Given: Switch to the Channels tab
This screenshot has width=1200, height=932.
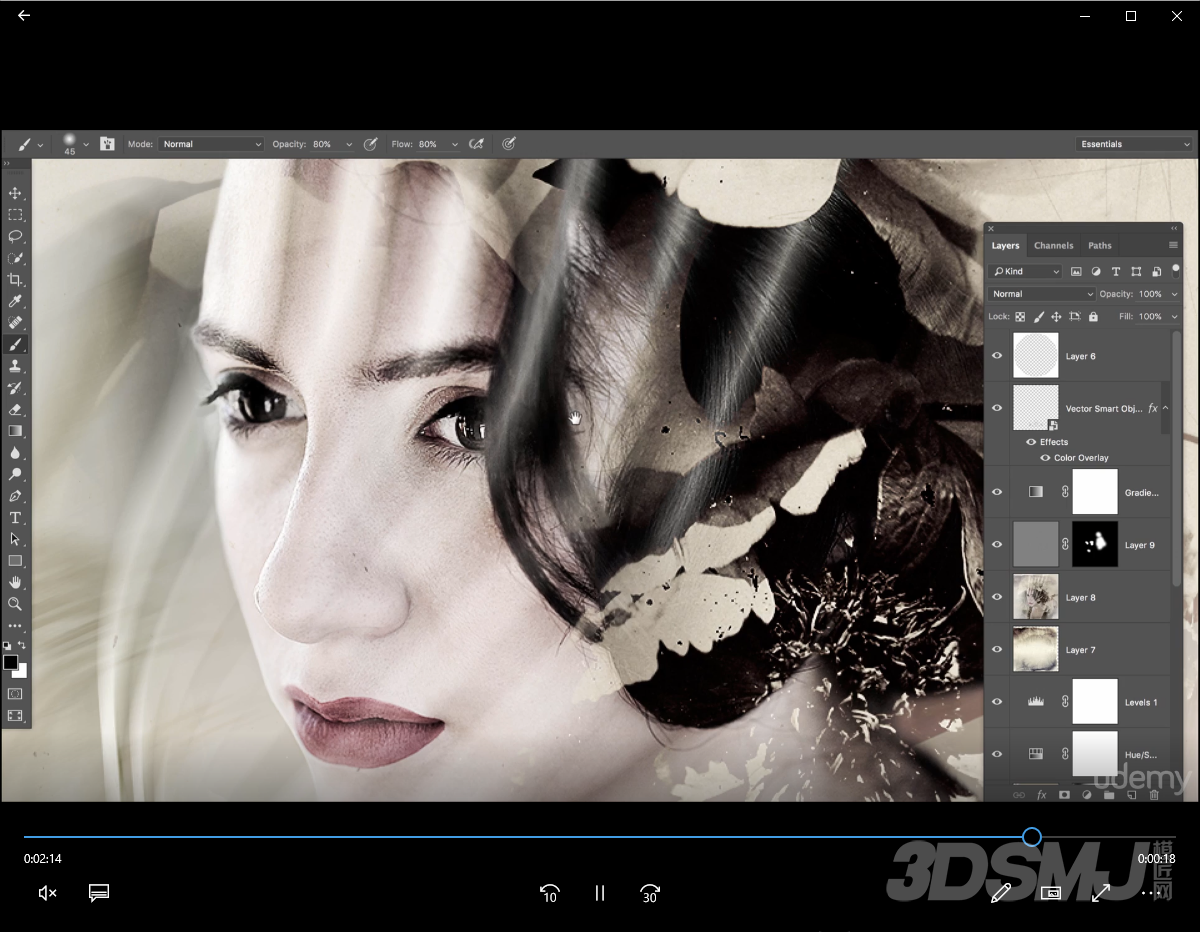Looking at the screenshot, I should pos(1053,245).
